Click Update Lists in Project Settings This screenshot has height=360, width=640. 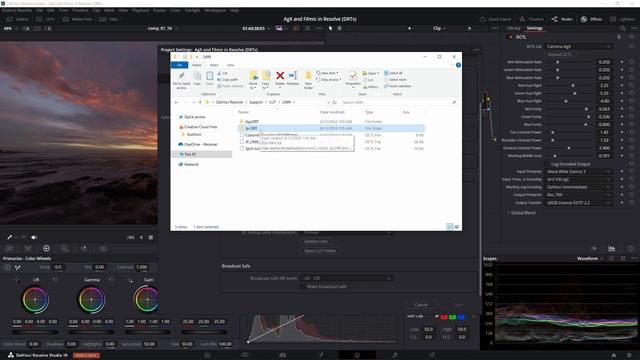click(x=316, y=242)
